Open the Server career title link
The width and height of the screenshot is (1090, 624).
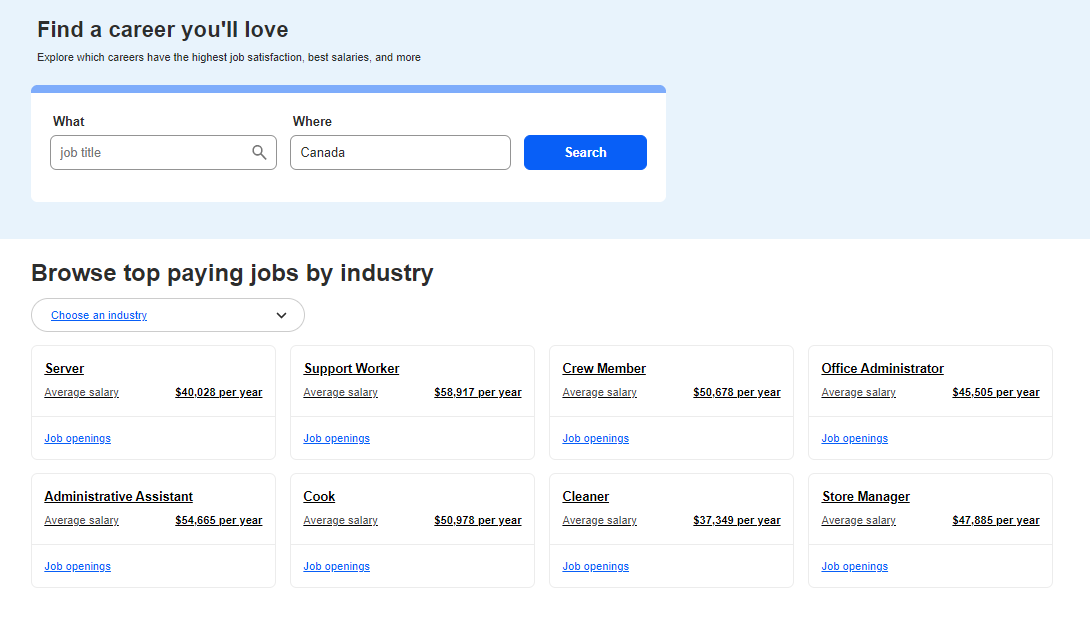click(x=64, y=368)
